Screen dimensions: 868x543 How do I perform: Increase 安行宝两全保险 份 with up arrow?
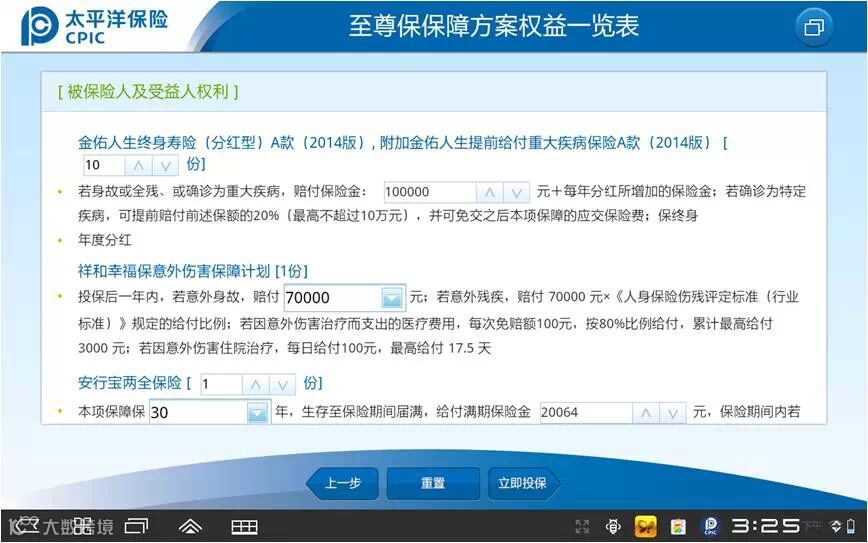255,384
